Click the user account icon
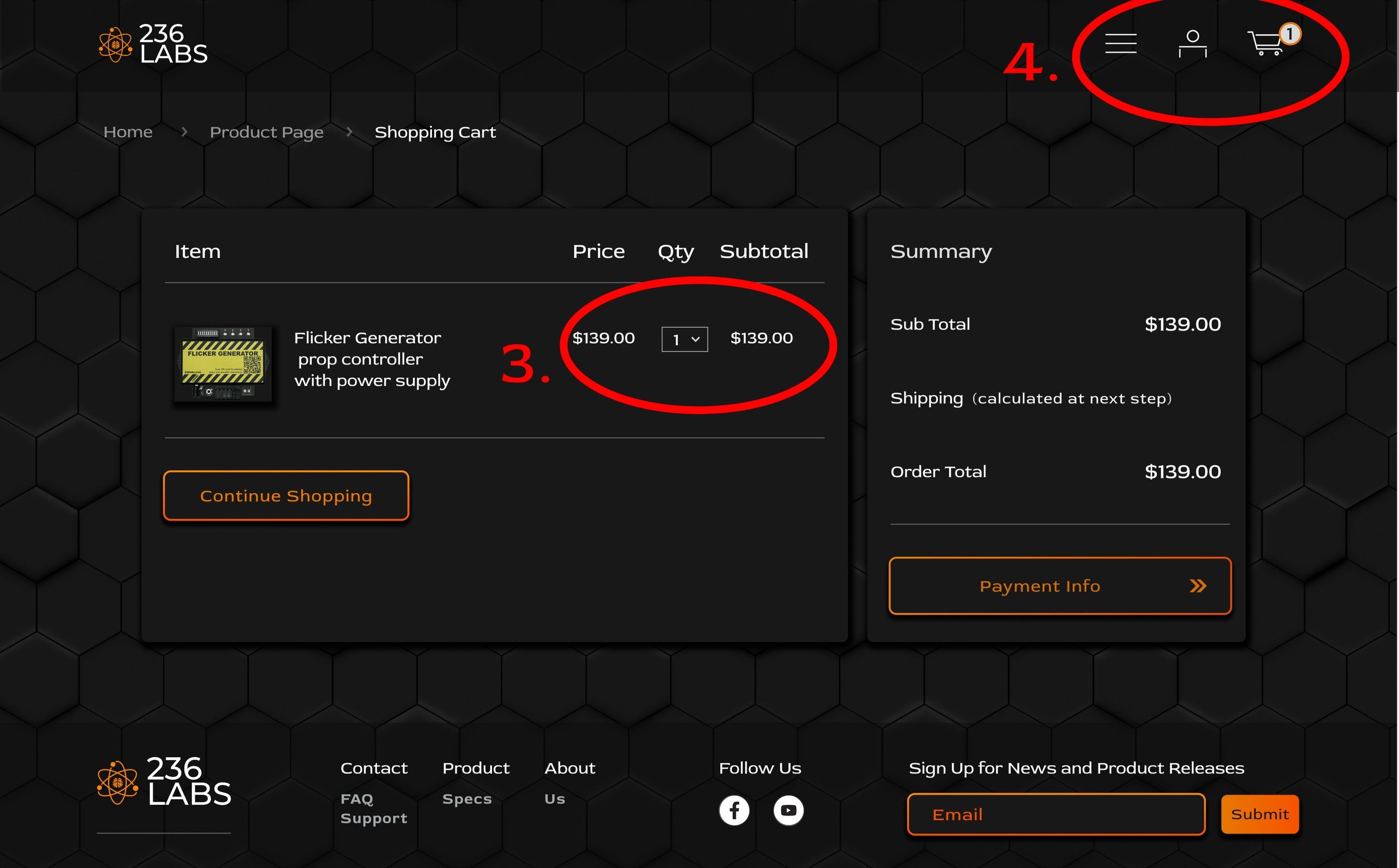The height and width of the screenshot is (868, 1399). pyautogui.click(x=1193, y=44)
